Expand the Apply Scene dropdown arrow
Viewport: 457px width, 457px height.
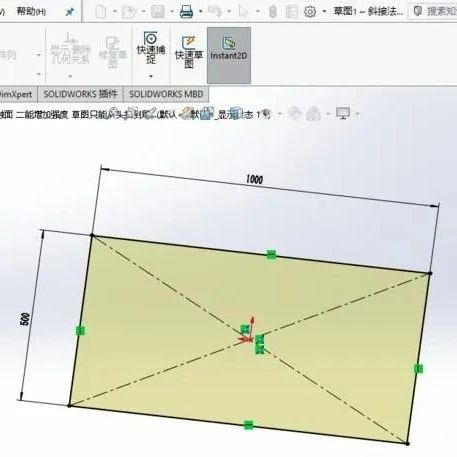click(328, 114)
